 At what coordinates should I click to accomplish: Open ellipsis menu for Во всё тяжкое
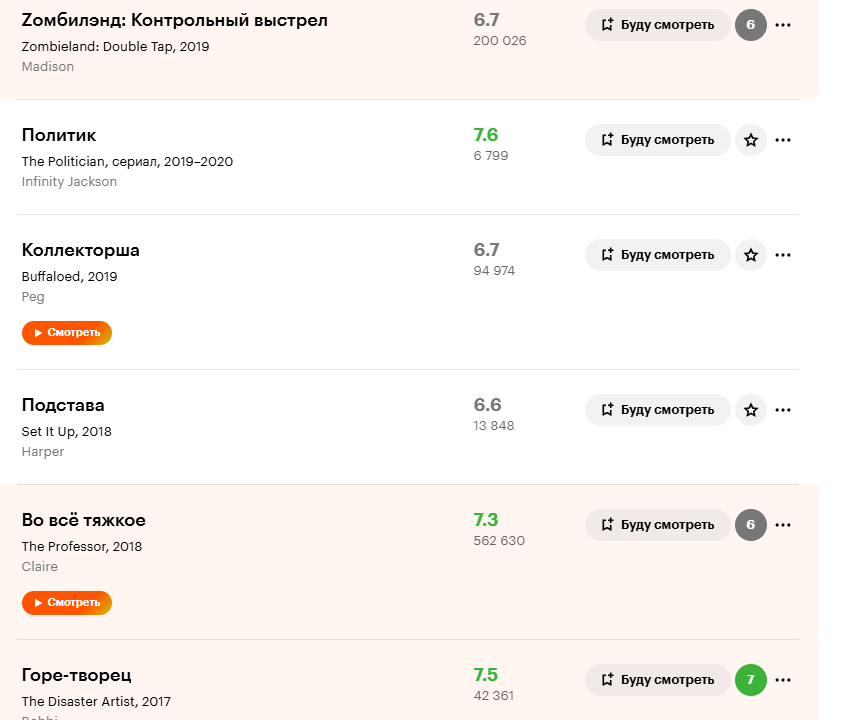coord(783,525)
